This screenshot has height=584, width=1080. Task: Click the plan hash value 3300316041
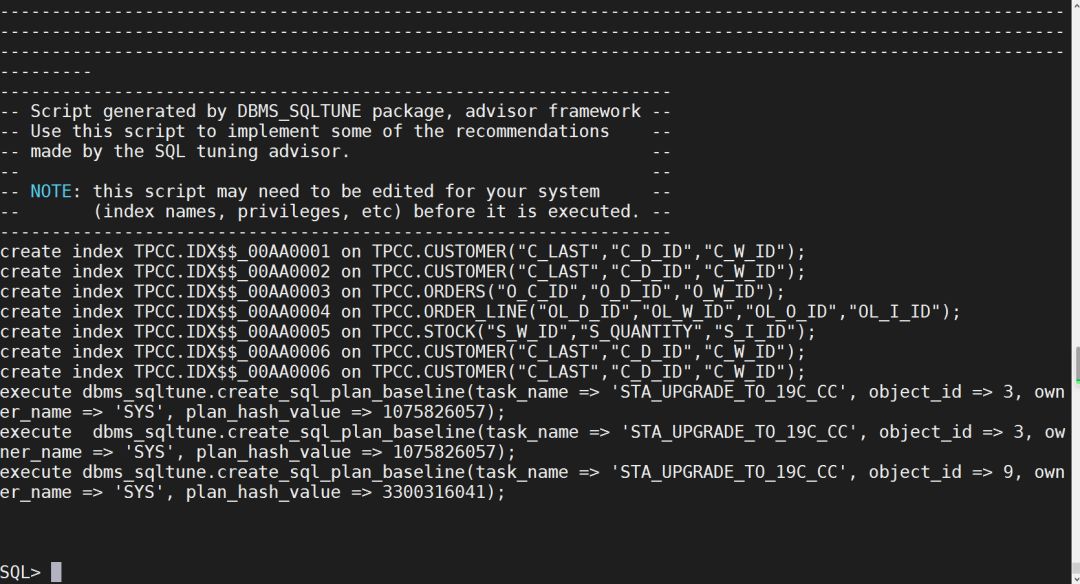434,492
